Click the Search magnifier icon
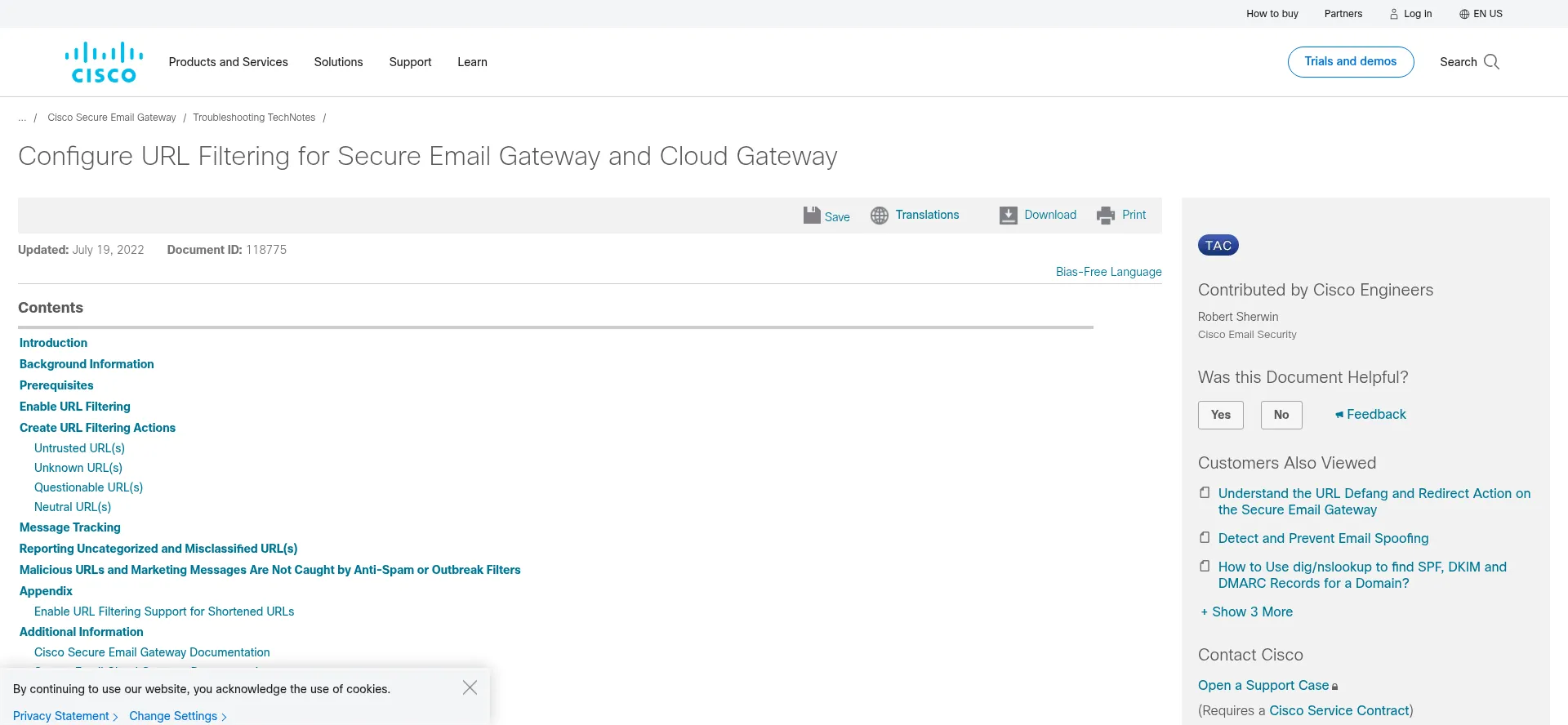1568x725 pixels. (x=1491, y=62)
